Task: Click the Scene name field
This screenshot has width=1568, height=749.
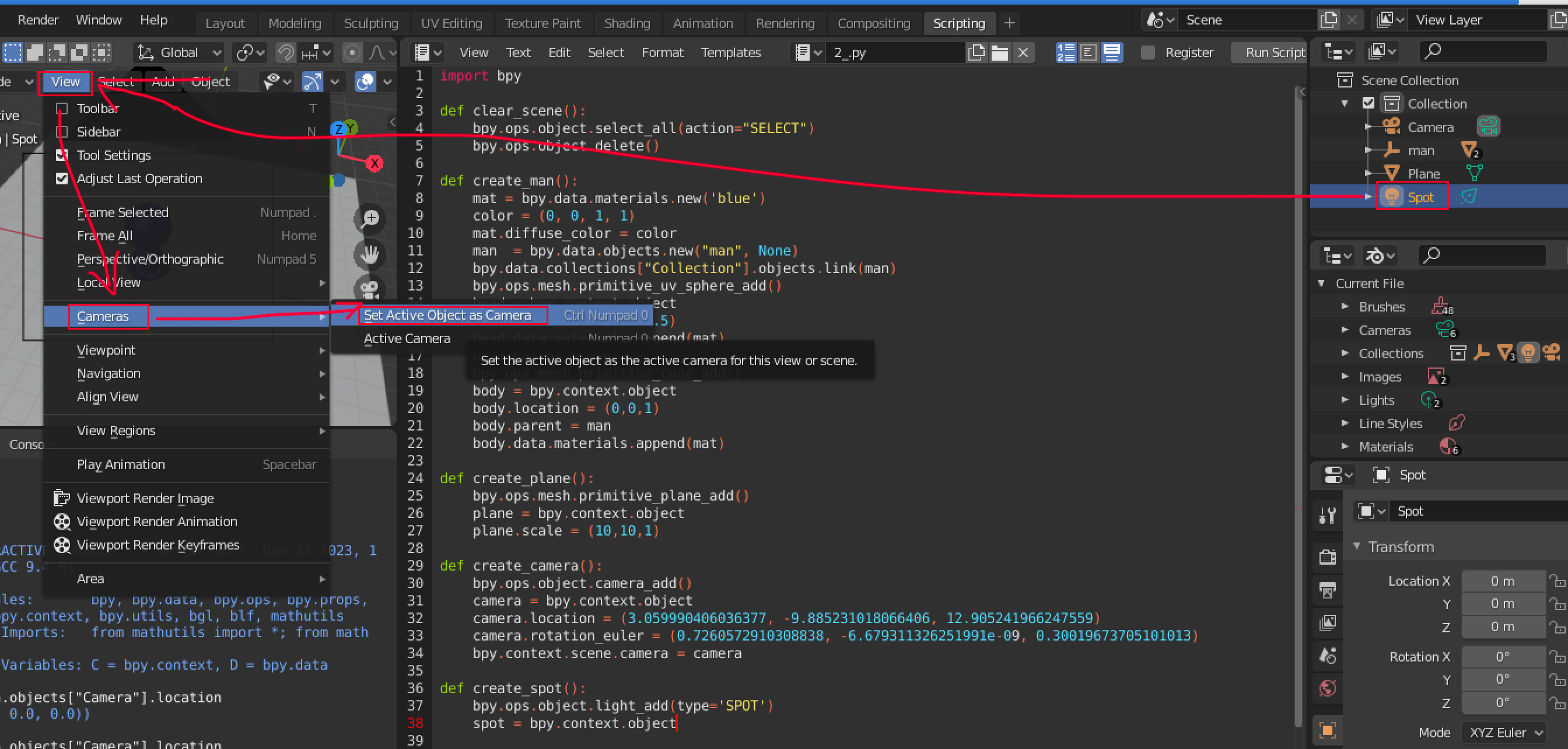Action: [1247, 20]
